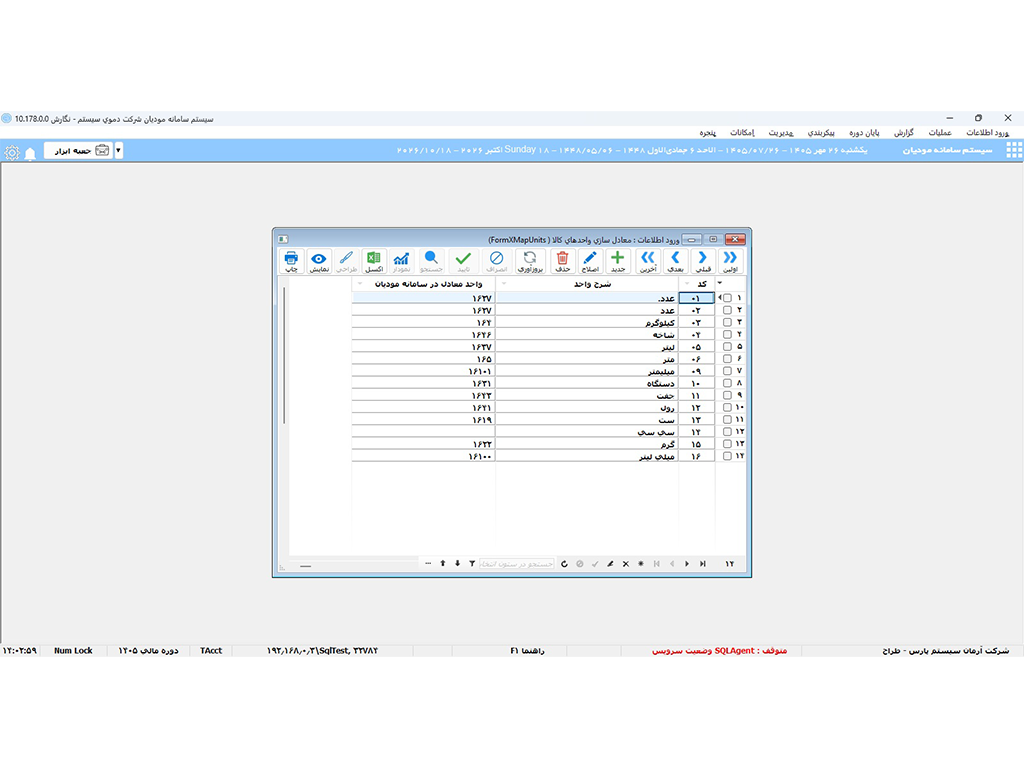Screen dimensions: 1024x768
Task: Open the واحد معادل در سامانه مودیان filter dropdown
Action: pos(360,284)
